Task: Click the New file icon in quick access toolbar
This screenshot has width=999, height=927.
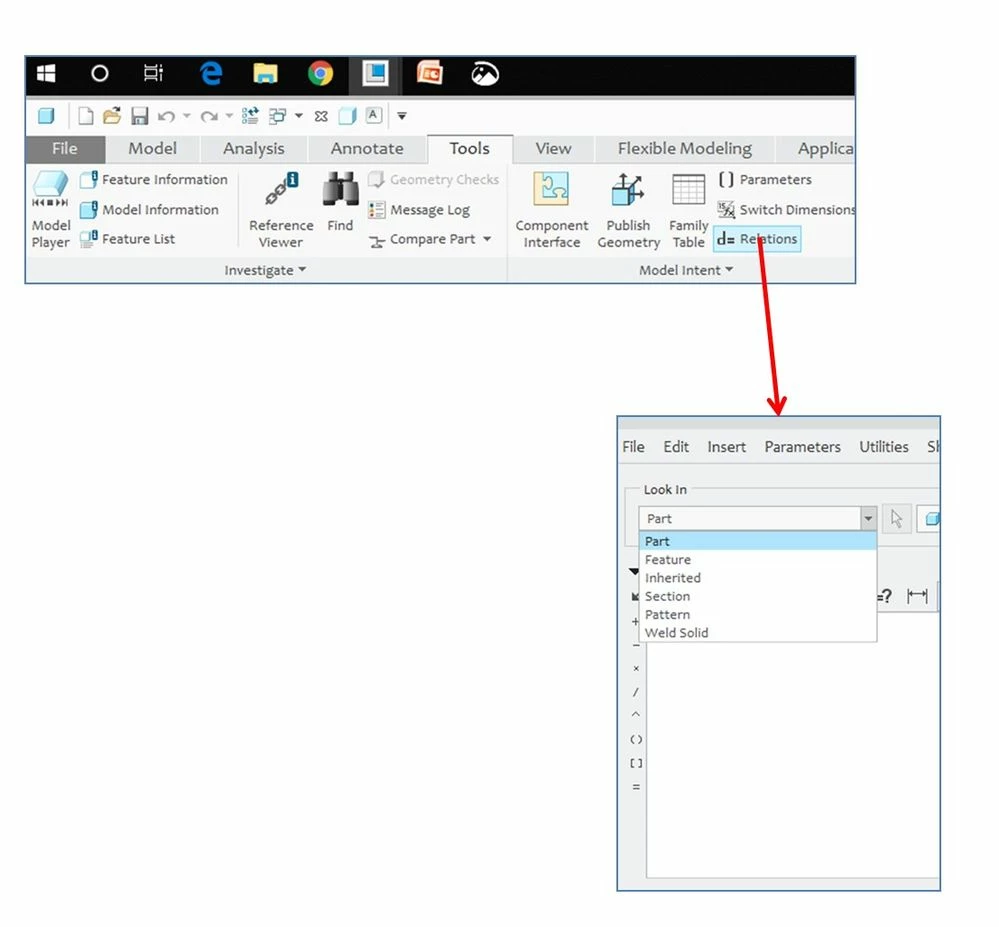Action: tap(85, 116)
